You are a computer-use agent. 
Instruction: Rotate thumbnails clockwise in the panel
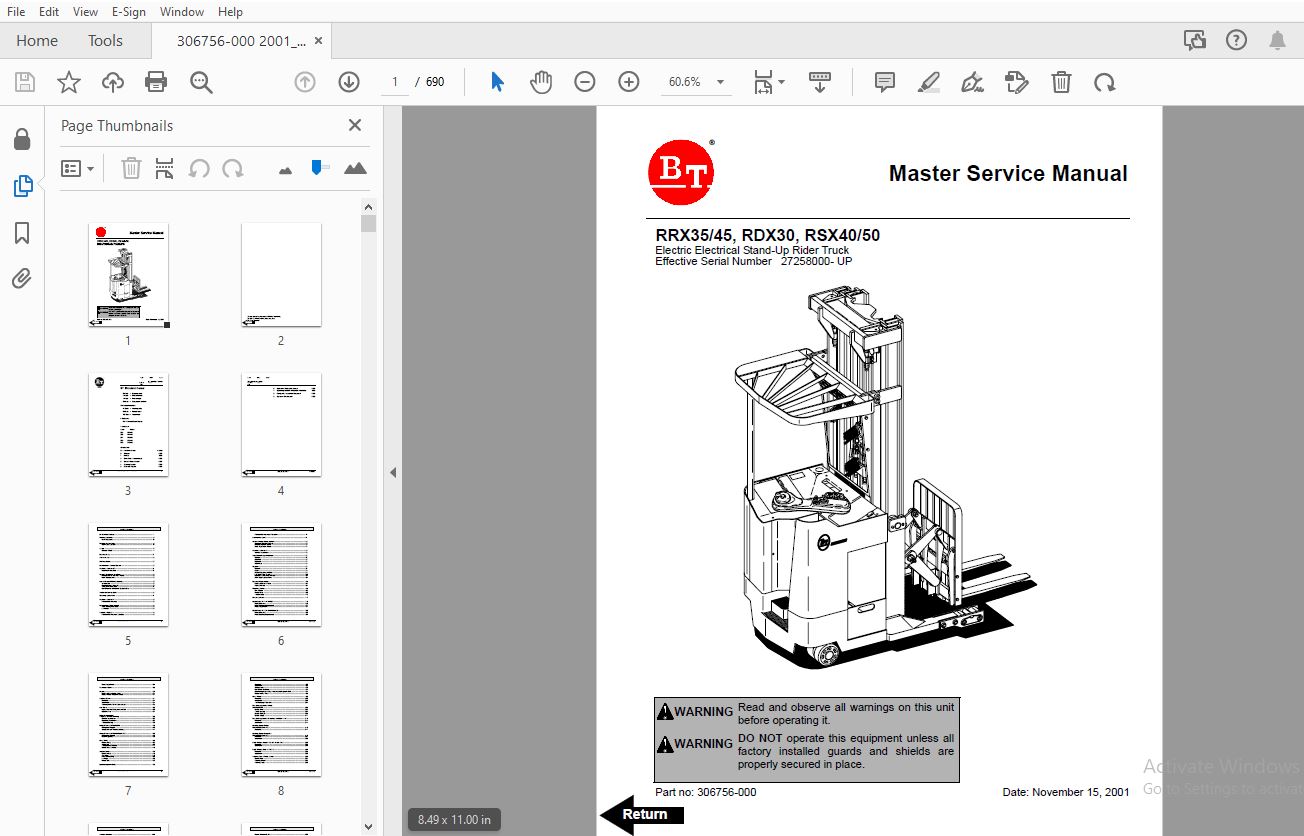(233, 169)
